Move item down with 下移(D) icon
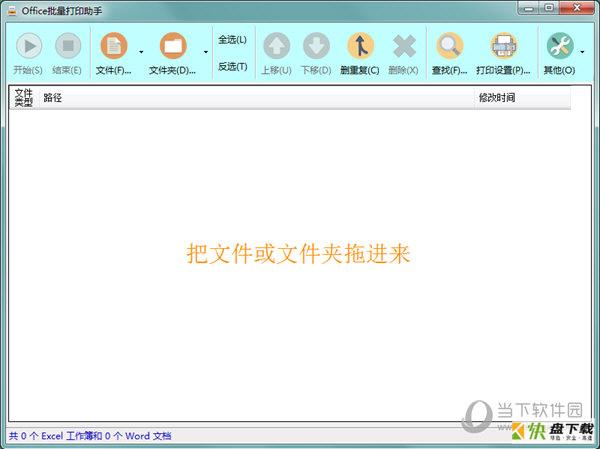Screen dimensions: 600x449 316,46
